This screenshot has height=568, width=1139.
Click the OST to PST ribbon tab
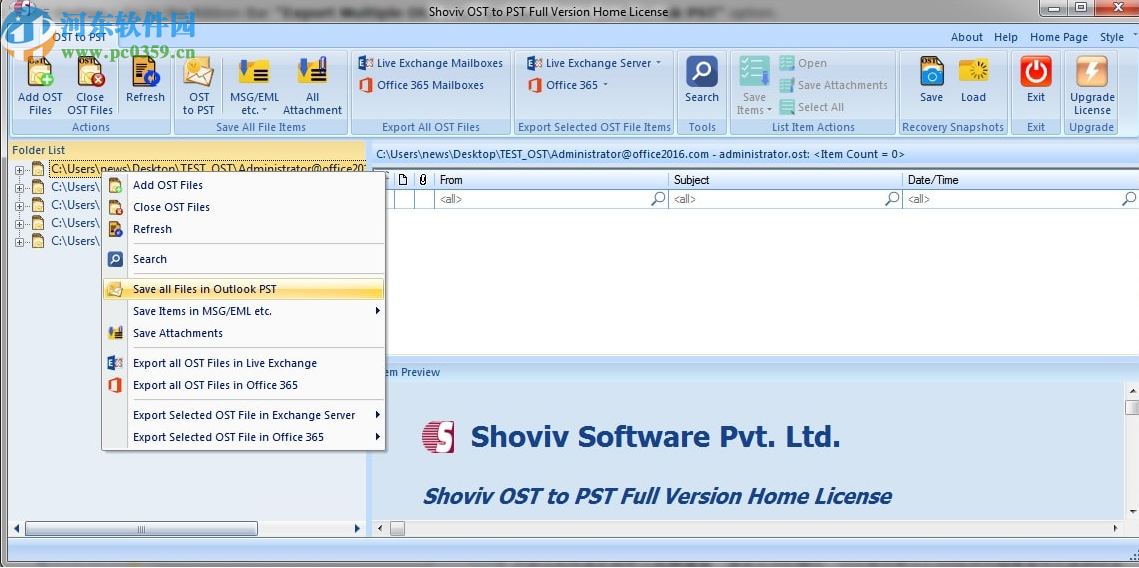(78, 36)
